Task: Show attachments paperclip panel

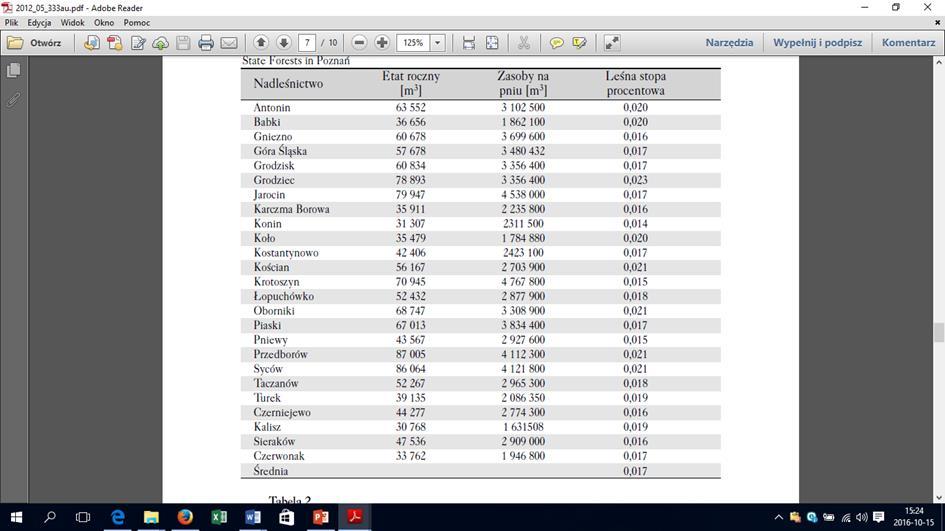Action: tap(13, 99)
